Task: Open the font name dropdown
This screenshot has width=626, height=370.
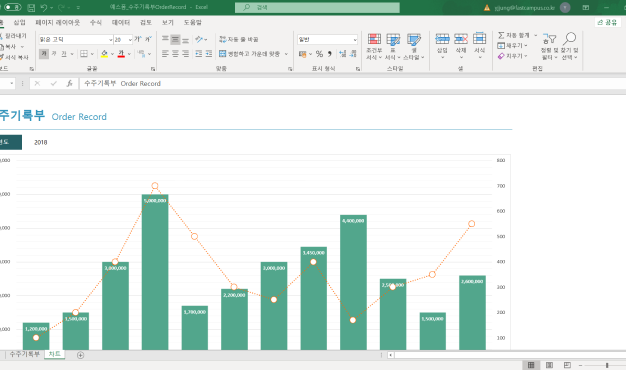Action: [111, 40]
